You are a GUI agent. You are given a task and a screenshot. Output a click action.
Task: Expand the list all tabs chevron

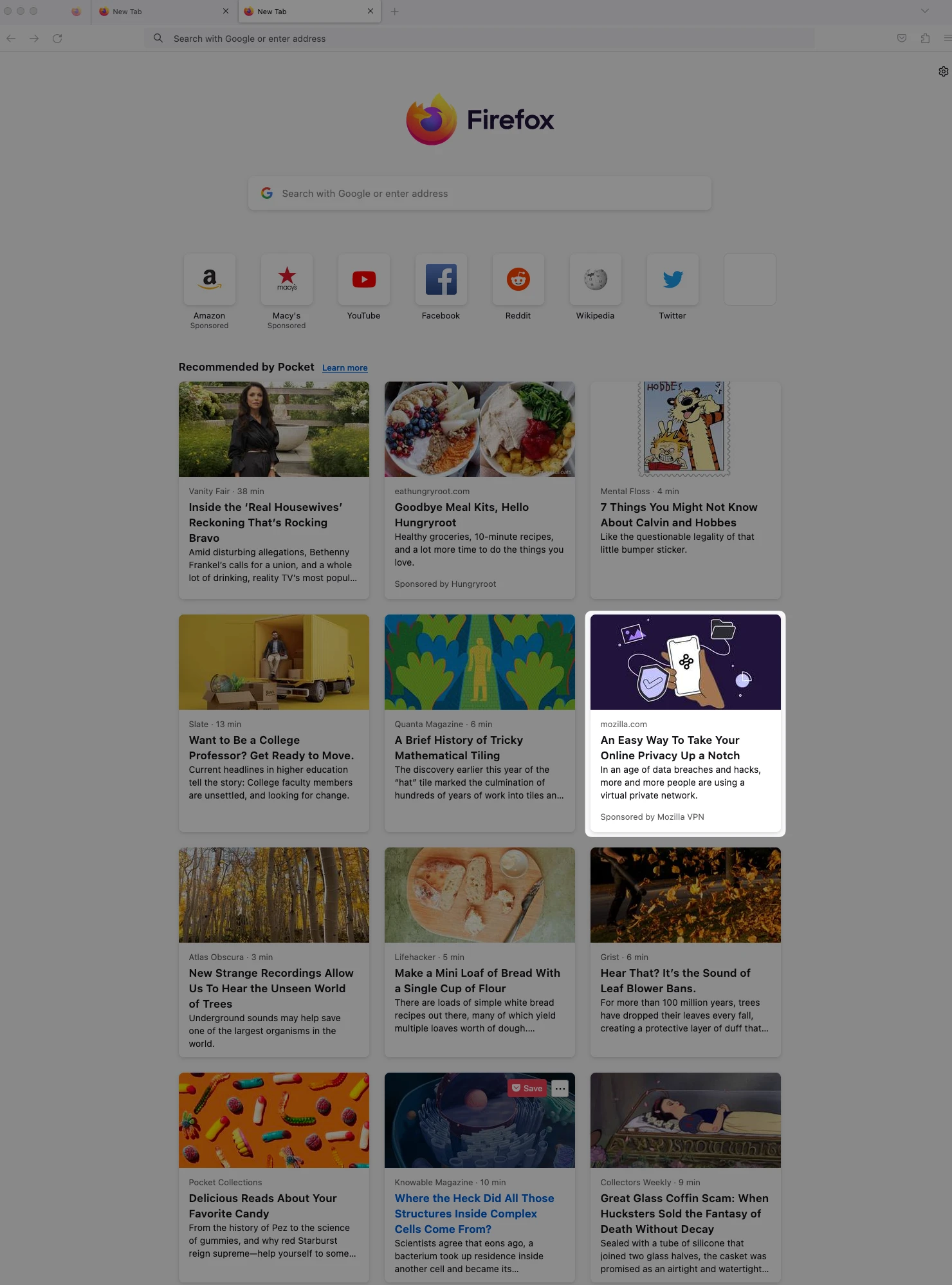click(924, 11)
